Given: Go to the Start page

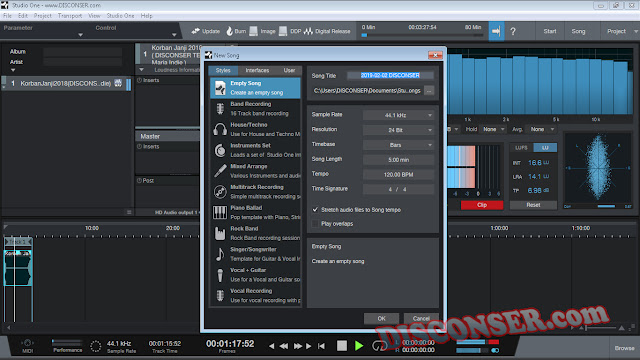Looking at the screenshot, I should [549, 31].
